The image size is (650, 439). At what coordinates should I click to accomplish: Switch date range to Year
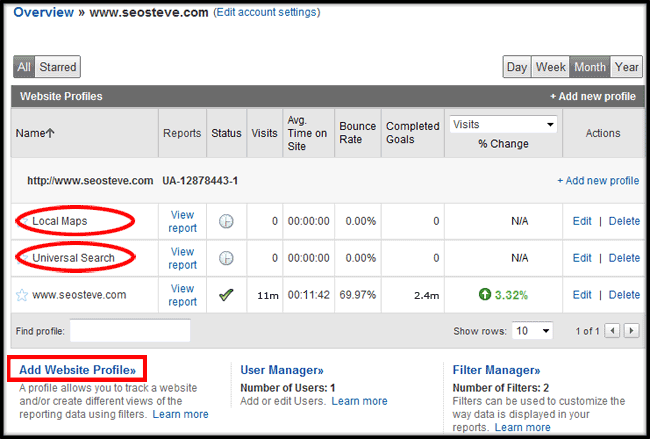tap(626, 67)
